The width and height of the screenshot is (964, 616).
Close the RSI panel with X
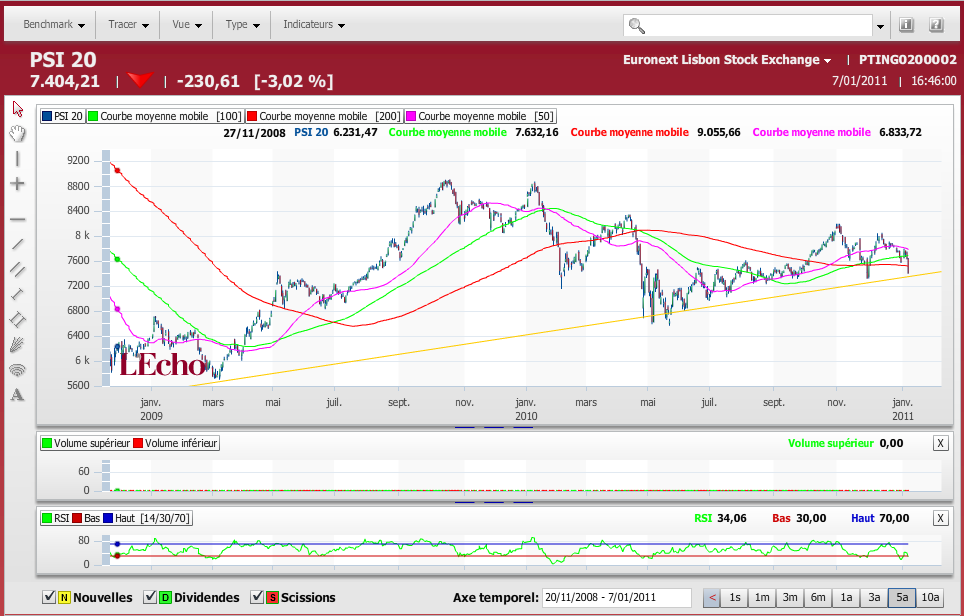[x=940, y=518]
